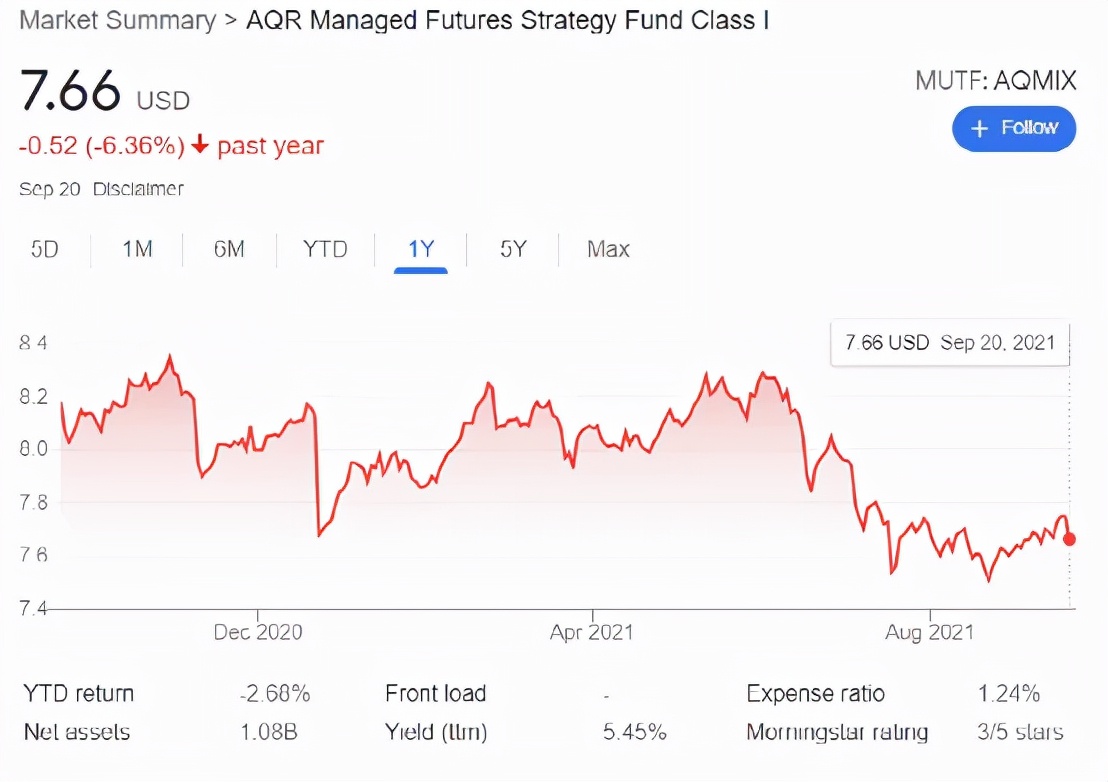Click the Morningstar rating 3/5 stars value

(1020, 732)
